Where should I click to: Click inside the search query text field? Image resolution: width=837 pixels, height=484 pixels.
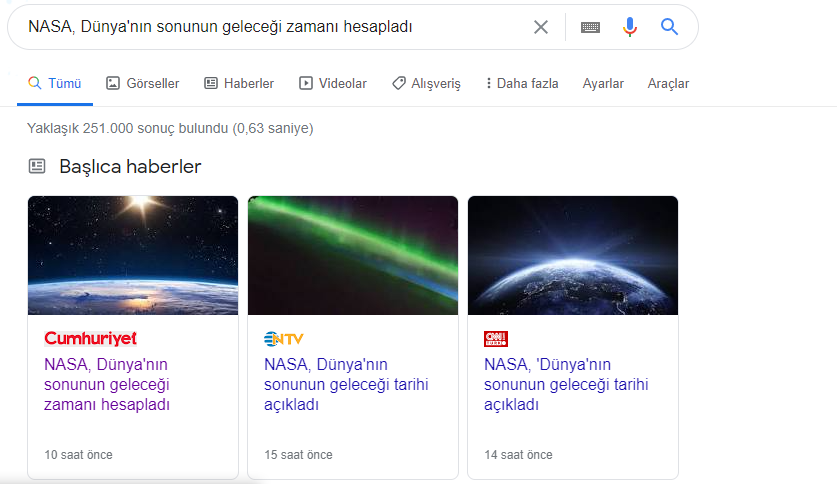(x=270, y=27)
